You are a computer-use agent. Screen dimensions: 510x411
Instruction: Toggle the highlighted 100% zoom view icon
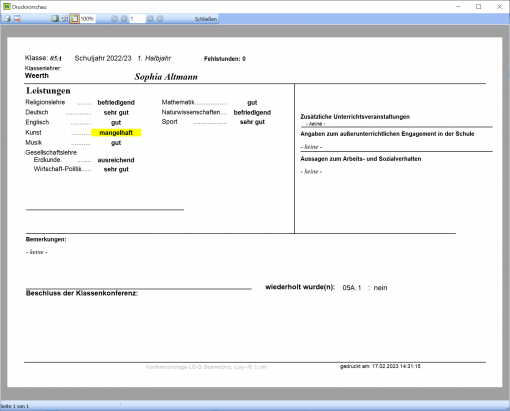74,19
